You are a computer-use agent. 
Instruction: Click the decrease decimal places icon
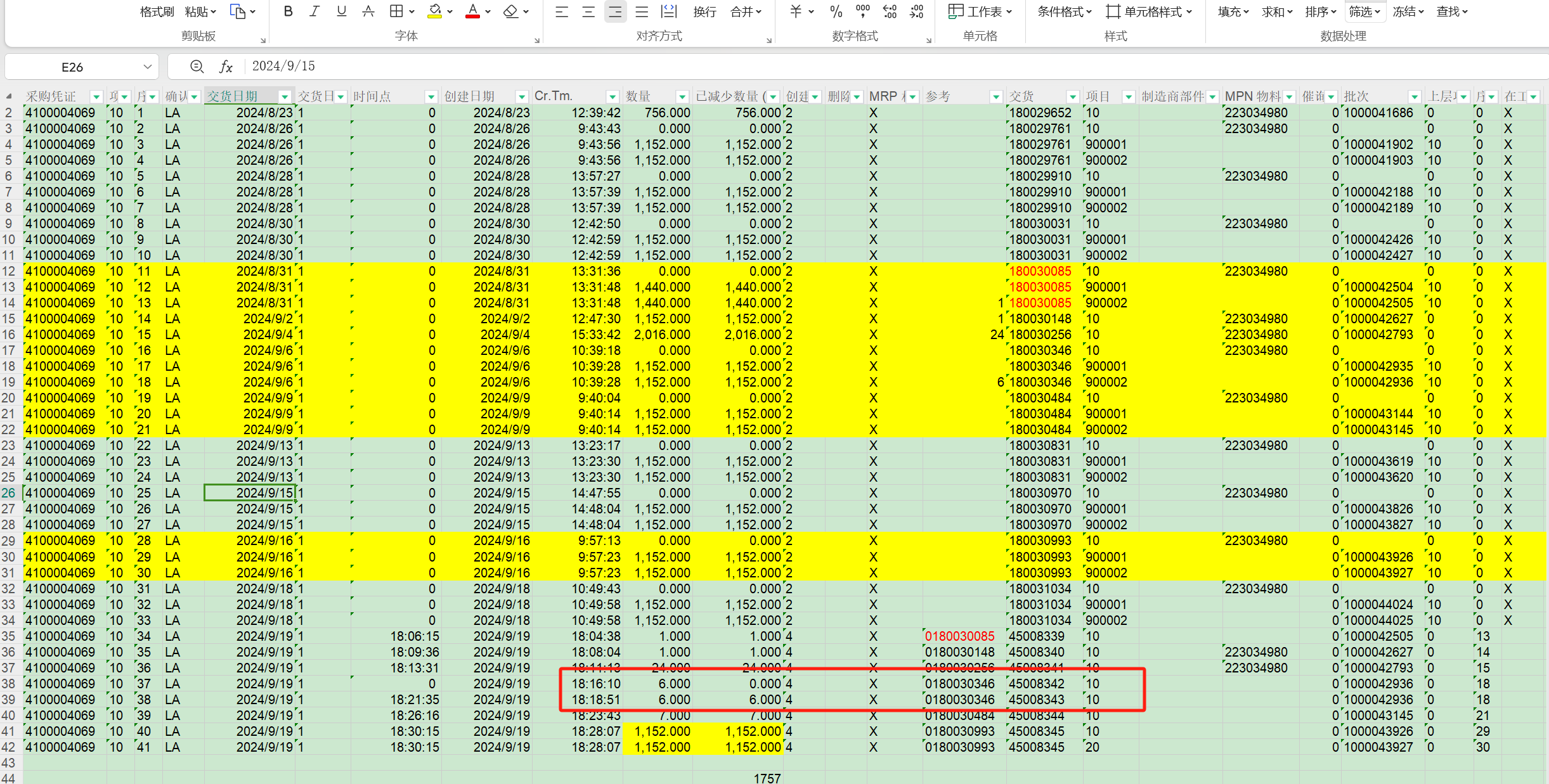pos(916,11)
